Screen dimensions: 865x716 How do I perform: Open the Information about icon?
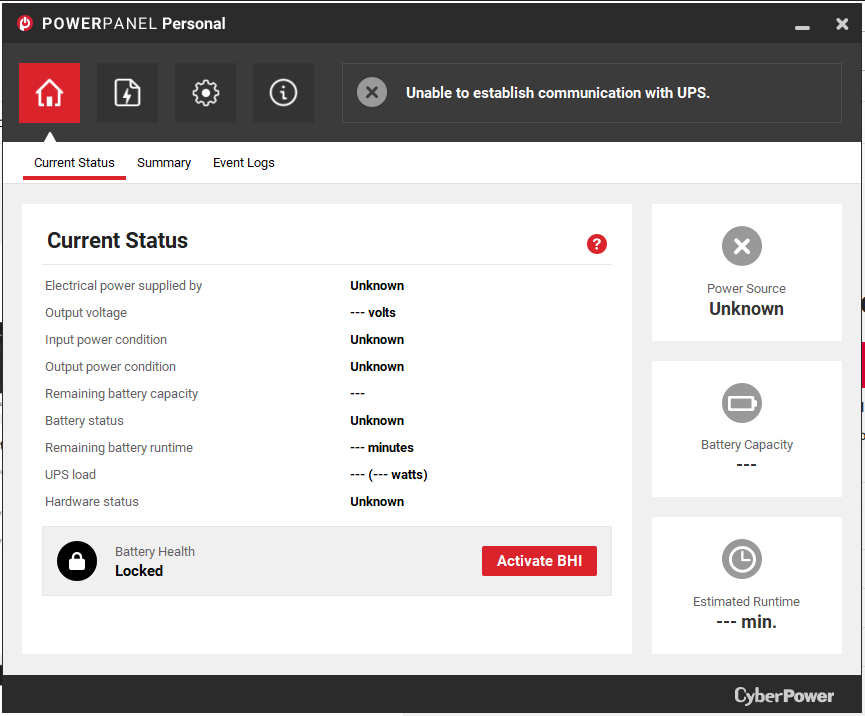pyautogui.click(x=283, y=93)
